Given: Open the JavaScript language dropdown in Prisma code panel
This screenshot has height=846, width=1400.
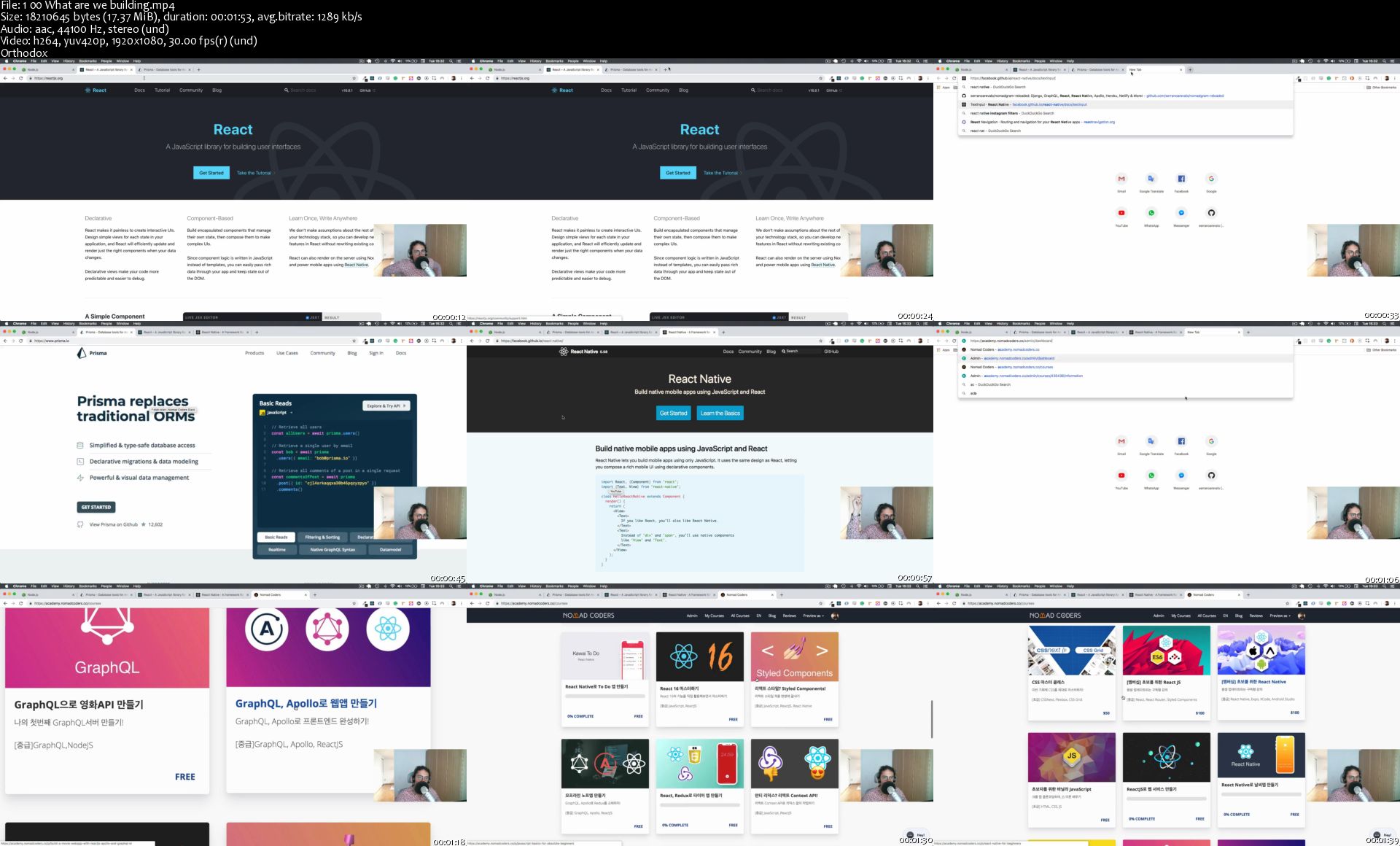Looking at the screenshot, I should [x=276, y=413].
